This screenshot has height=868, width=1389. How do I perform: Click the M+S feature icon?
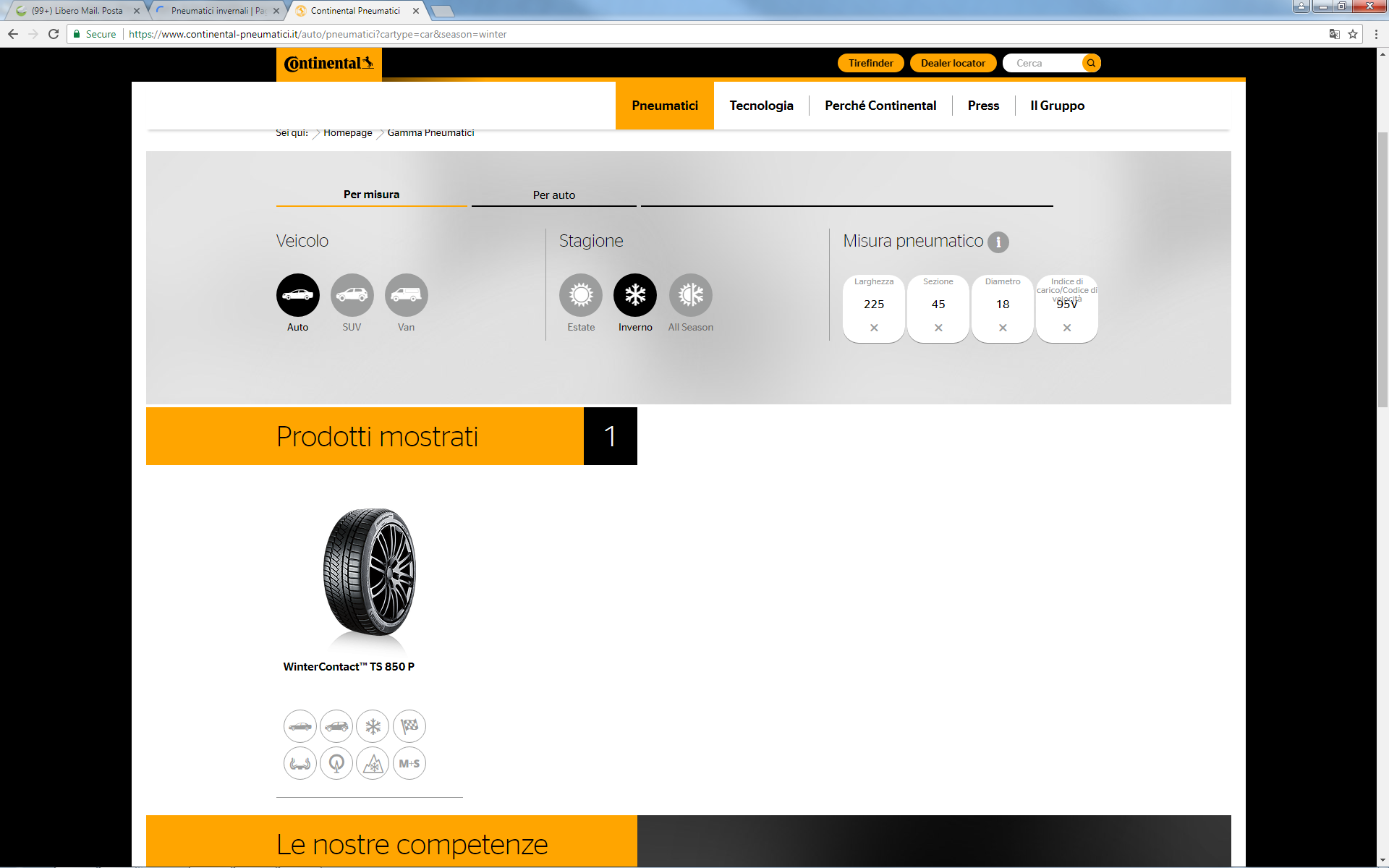click(x=409, y=763)
